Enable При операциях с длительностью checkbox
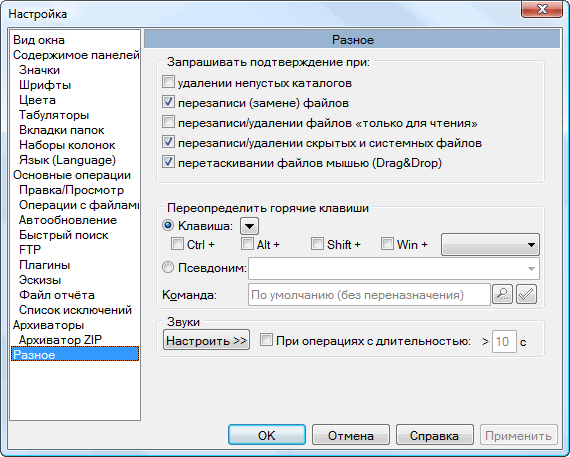Image resolution: width=570 pixels, height=457 pixels. (266, 340)
